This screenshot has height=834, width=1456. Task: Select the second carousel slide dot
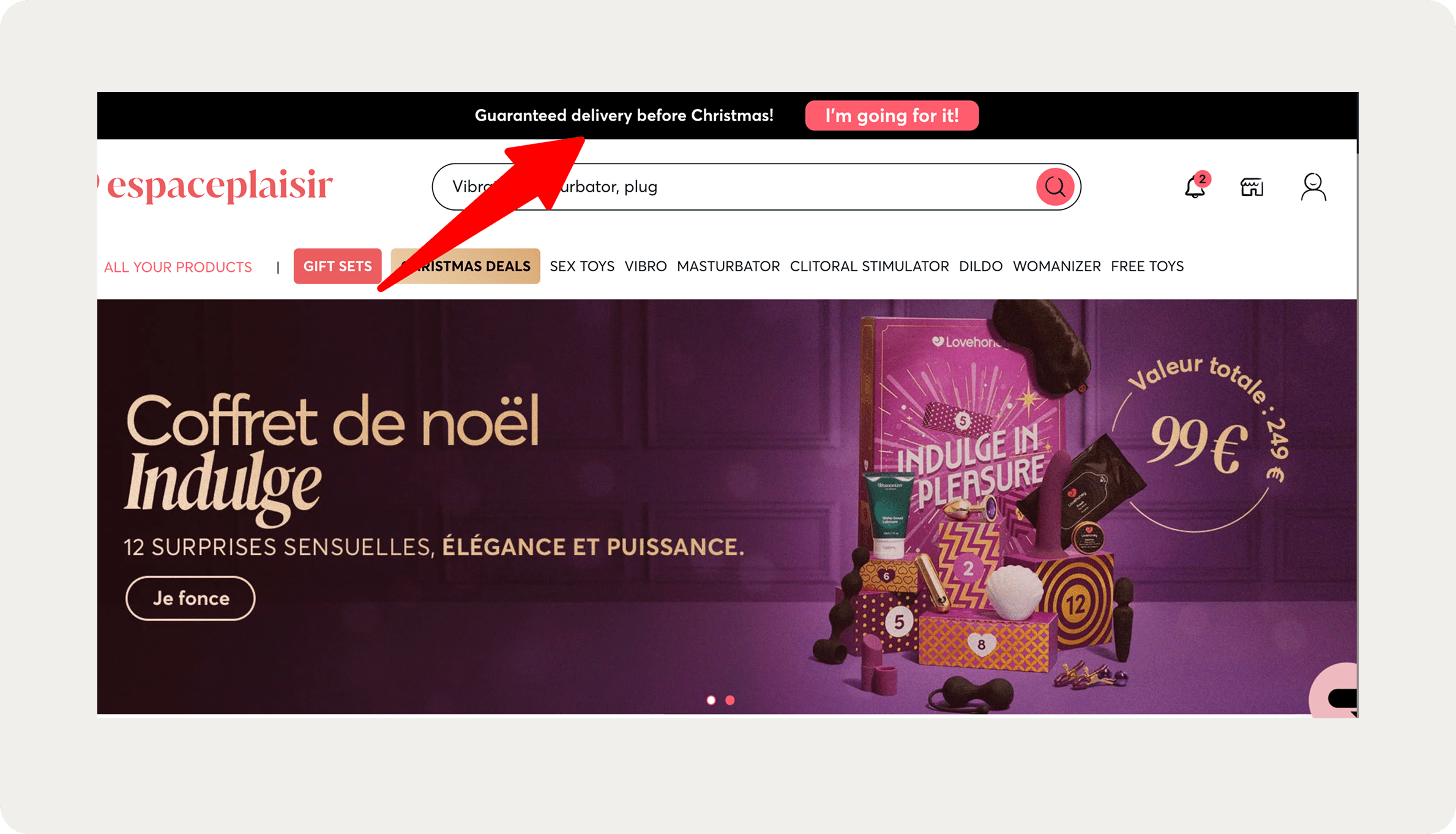tap(730, 700)
